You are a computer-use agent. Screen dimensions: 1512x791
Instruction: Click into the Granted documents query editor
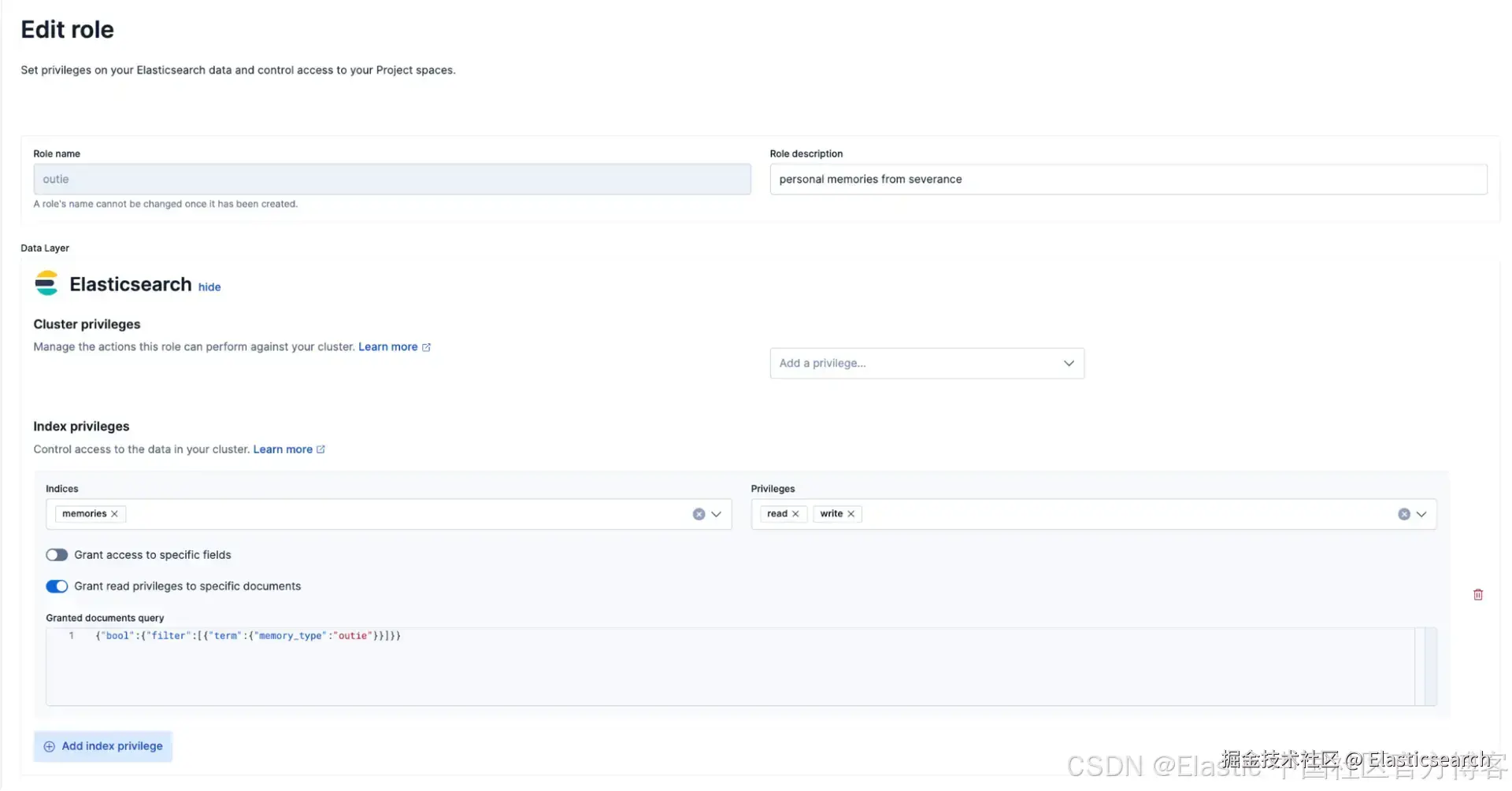point(709,667)
